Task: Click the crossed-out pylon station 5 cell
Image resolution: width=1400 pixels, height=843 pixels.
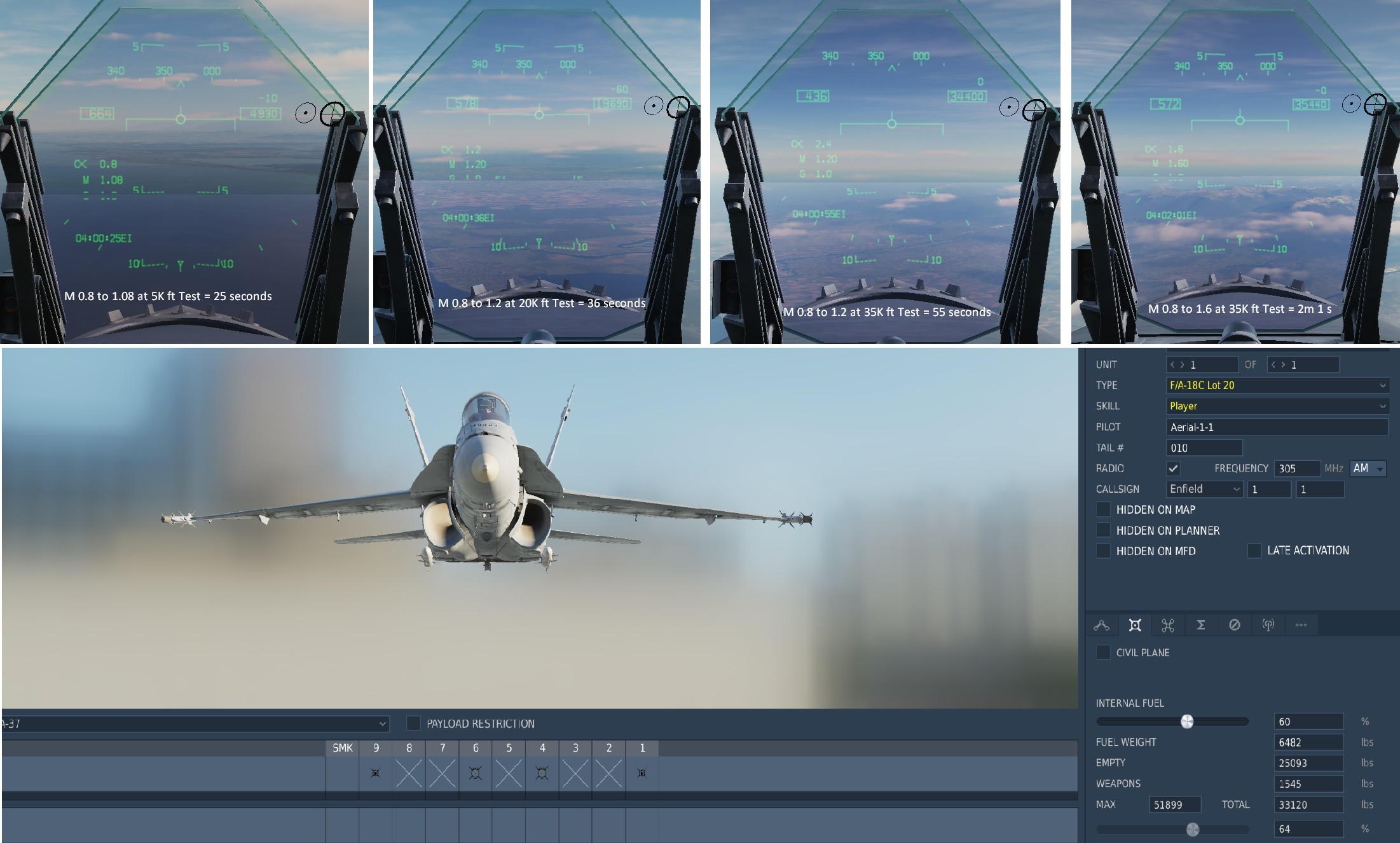Action: tap(509, 773)
